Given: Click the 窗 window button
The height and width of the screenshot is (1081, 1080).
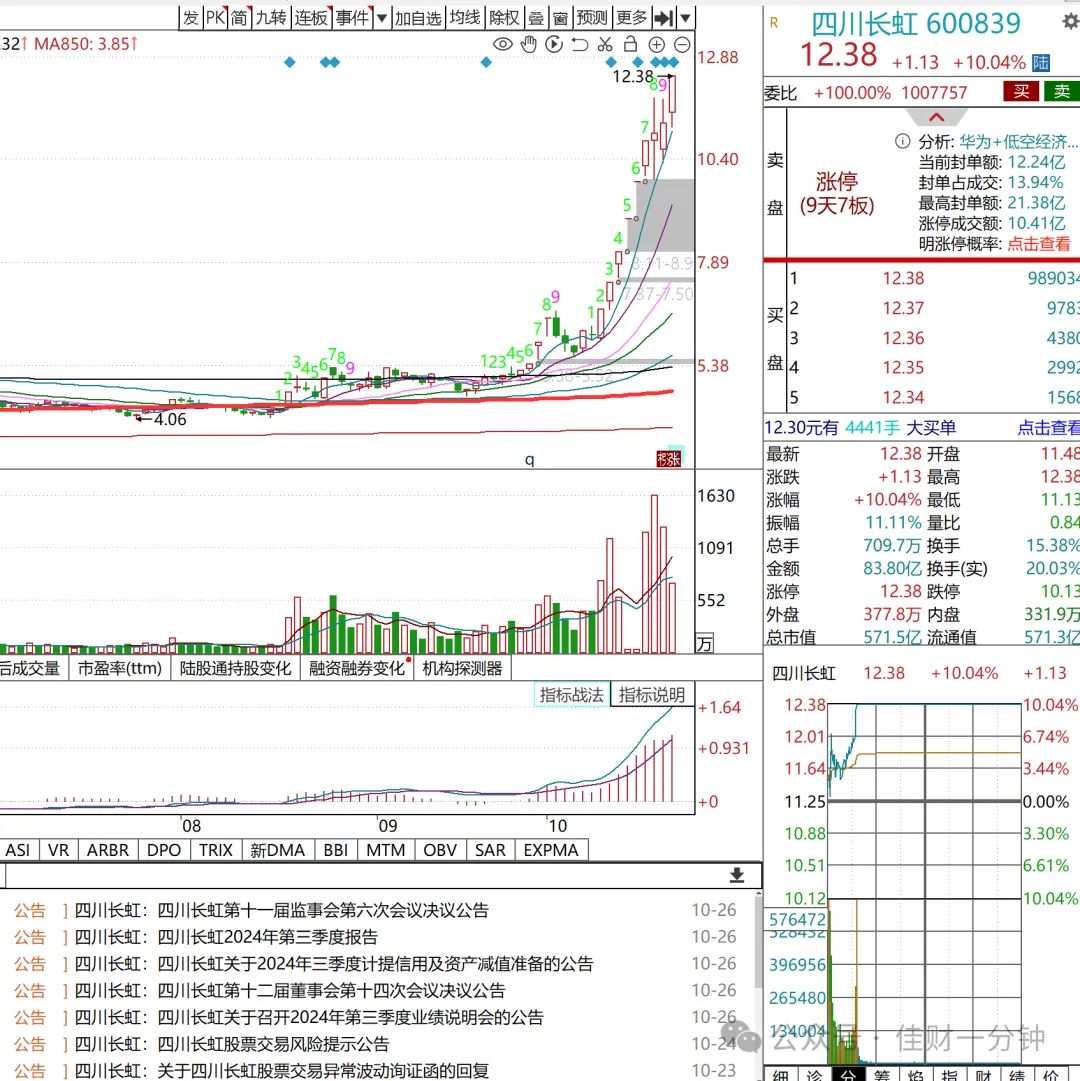Looking at the screenshot, I should [x=560, y=18].
